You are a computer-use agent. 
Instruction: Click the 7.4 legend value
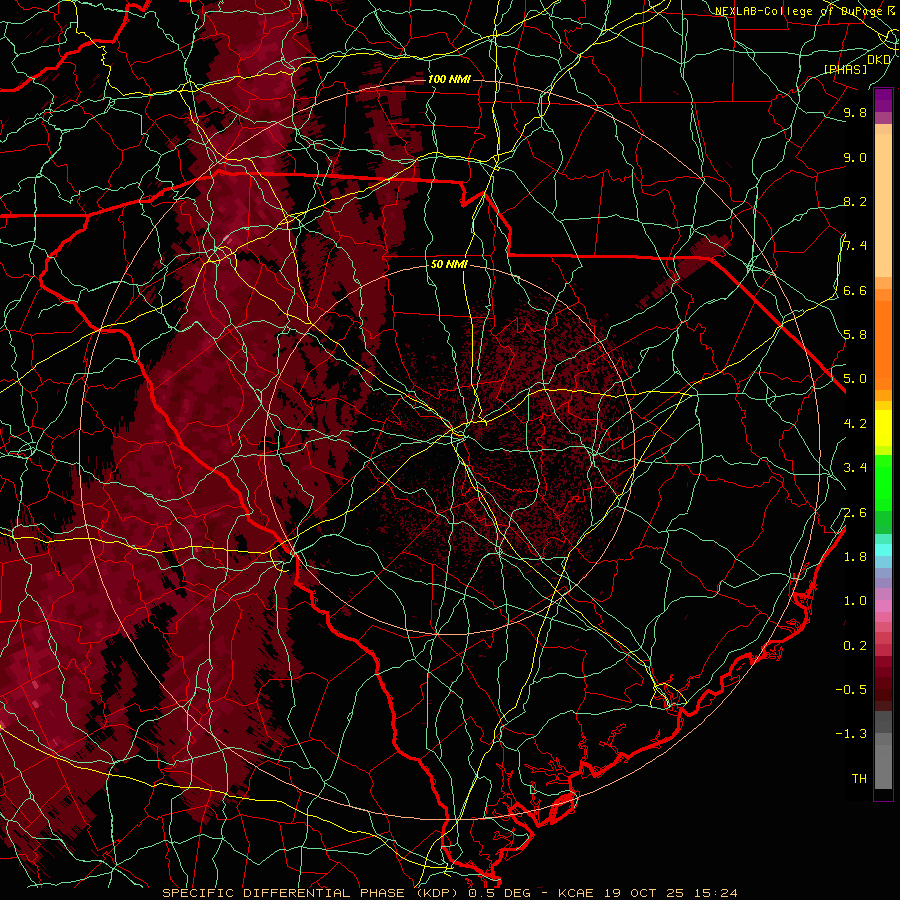point(855,246)
